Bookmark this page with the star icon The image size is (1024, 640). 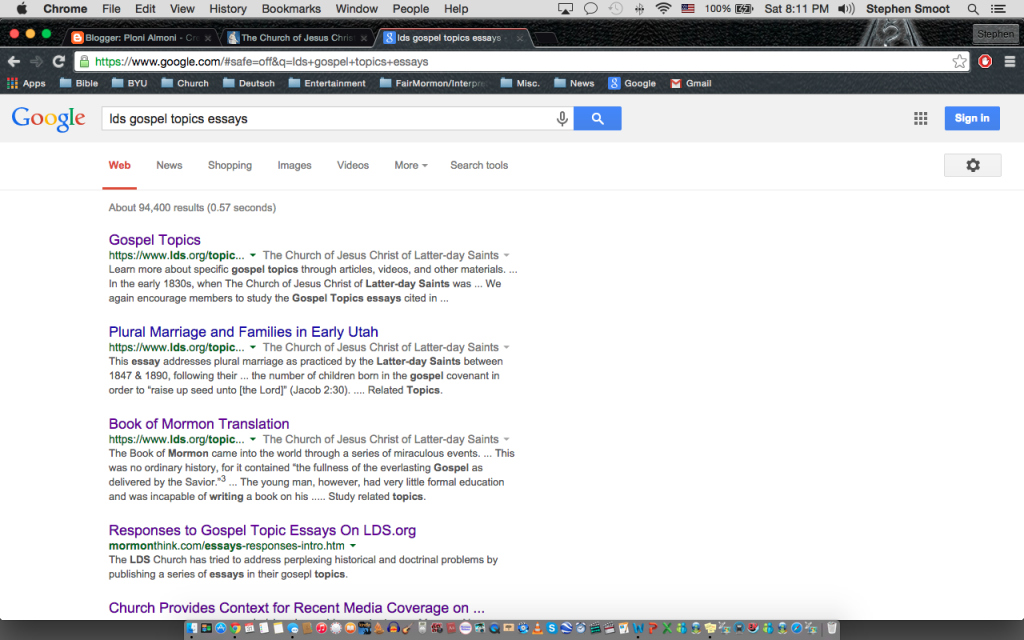[x=959, y=61]
